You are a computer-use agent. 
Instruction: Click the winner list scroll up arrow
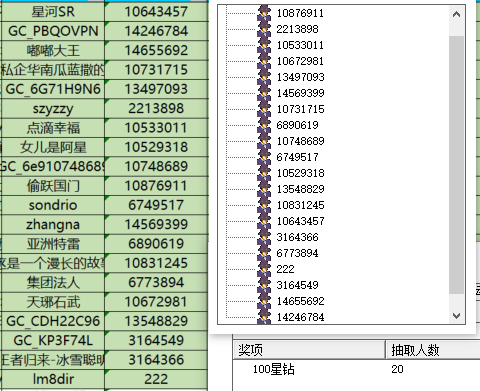pyautogui.click(x=456, y=14)
